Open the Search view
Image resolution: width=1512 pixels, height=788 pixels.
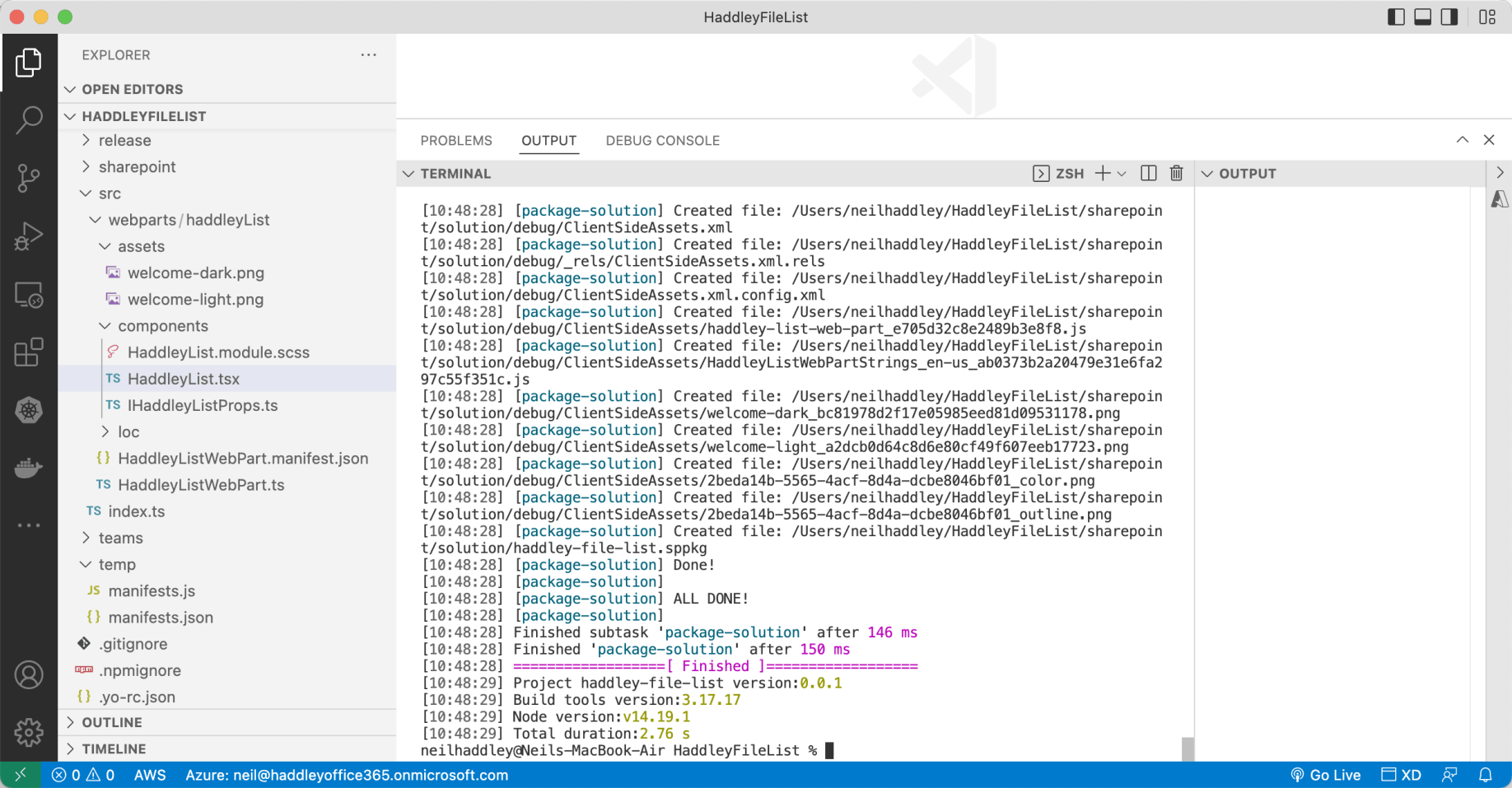click(x=29, y=120)
